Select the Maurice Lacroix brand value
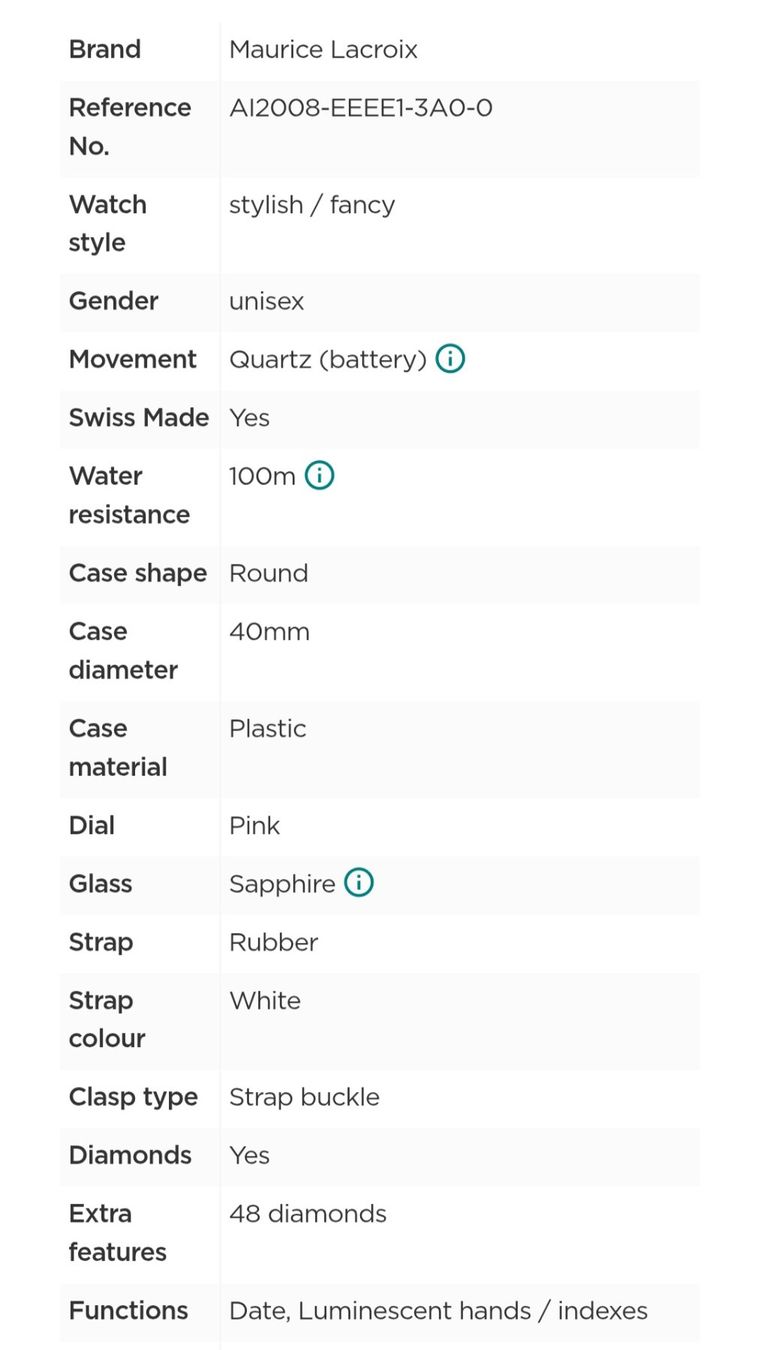 pyautogui.click(x=323, y=49)
